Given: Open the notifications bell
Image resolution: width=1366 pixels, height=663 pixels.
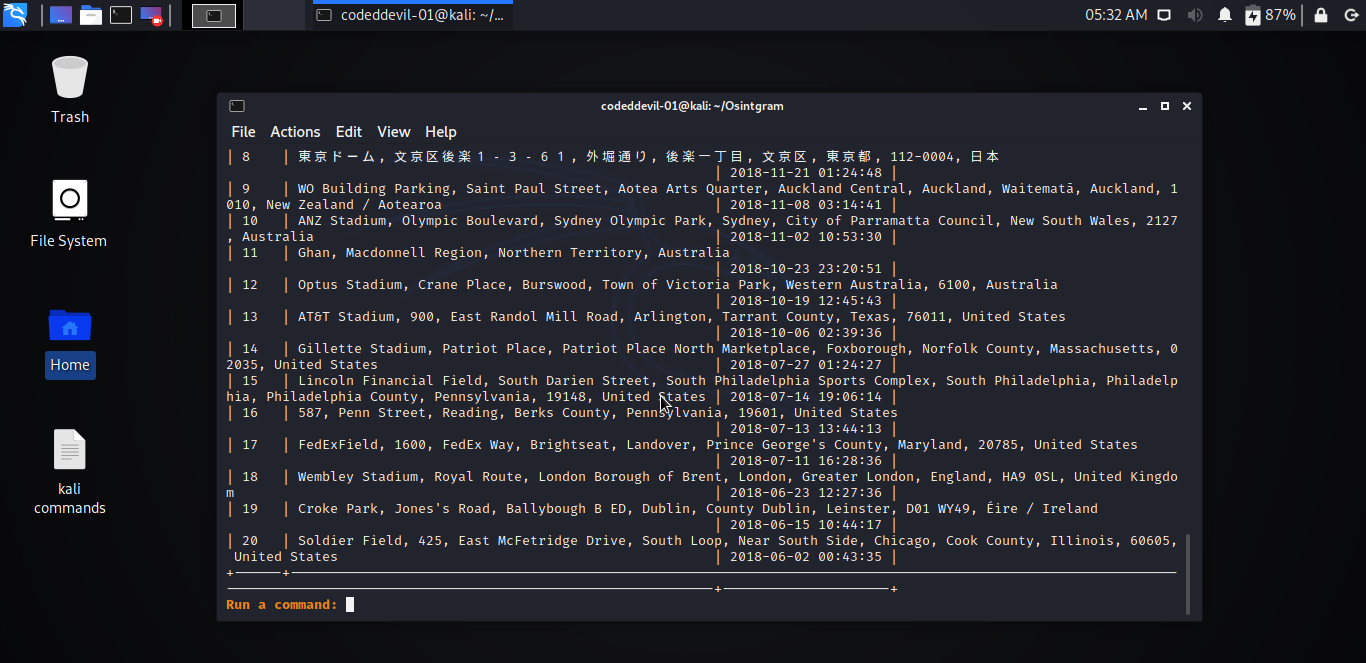Looking at the screenshot, I should pyautogui.click(x=1224, y=15).
